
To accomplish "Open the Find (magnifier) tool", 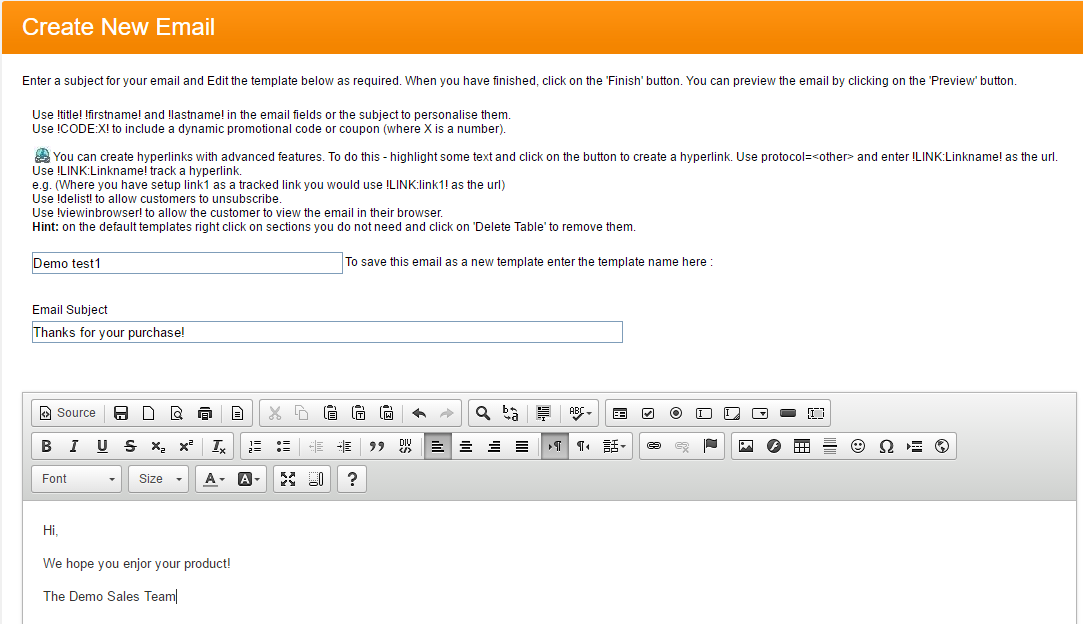I will (x=483, y=413).
